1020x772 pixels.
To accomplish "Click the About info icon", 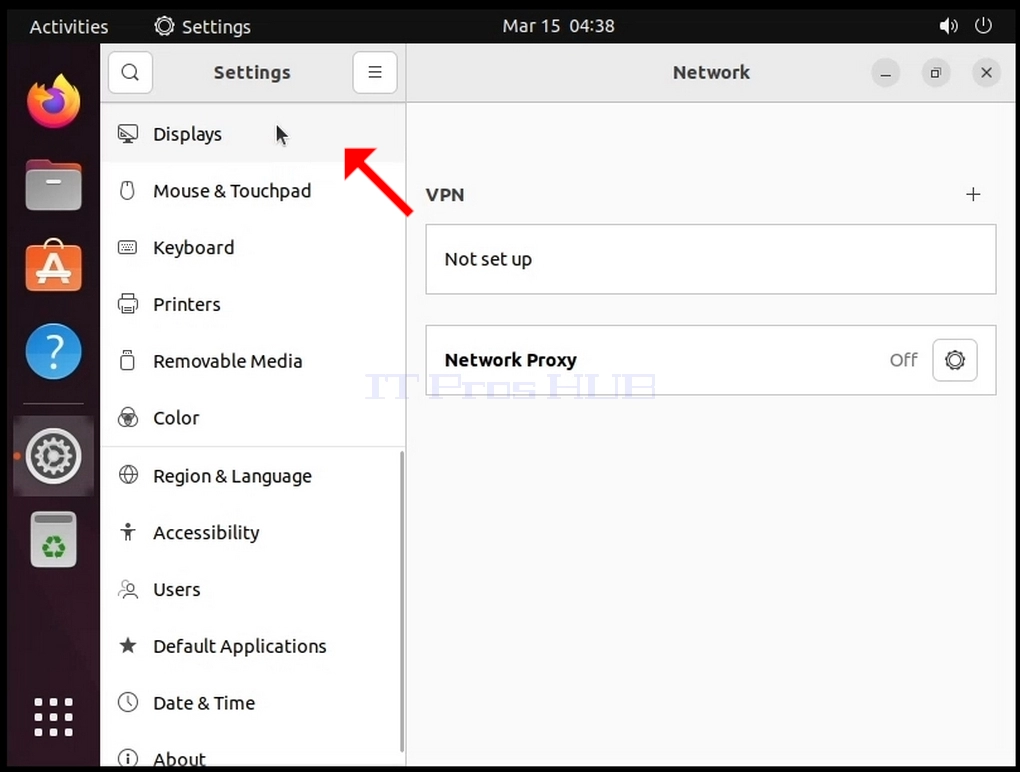I will click(128, 758).
